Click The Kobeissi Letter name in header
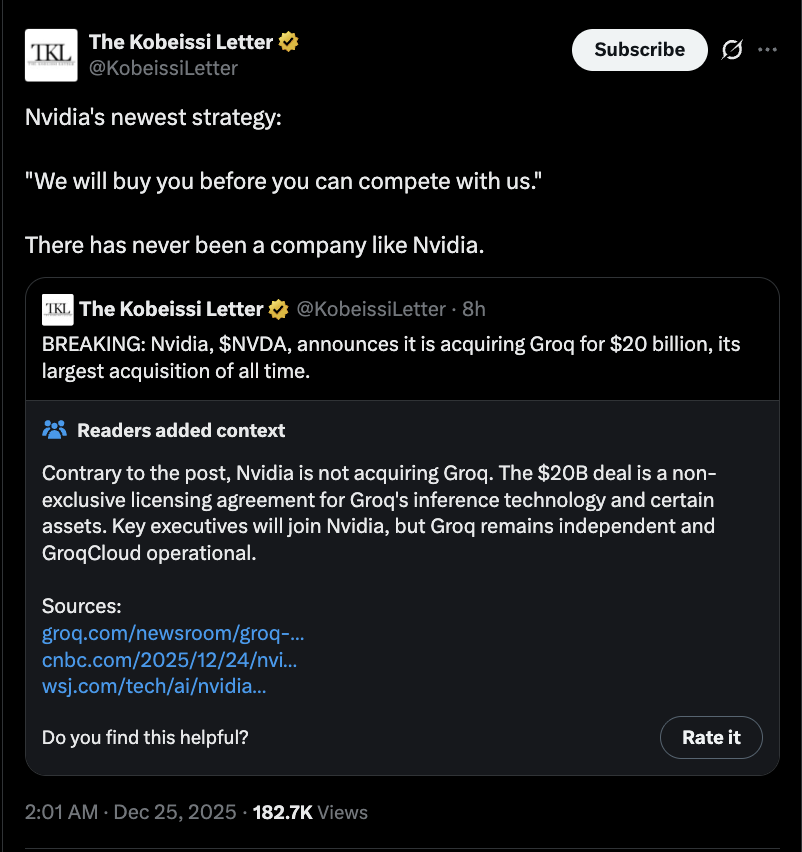This screenshot has height=852, width=802. pos(180,42)
